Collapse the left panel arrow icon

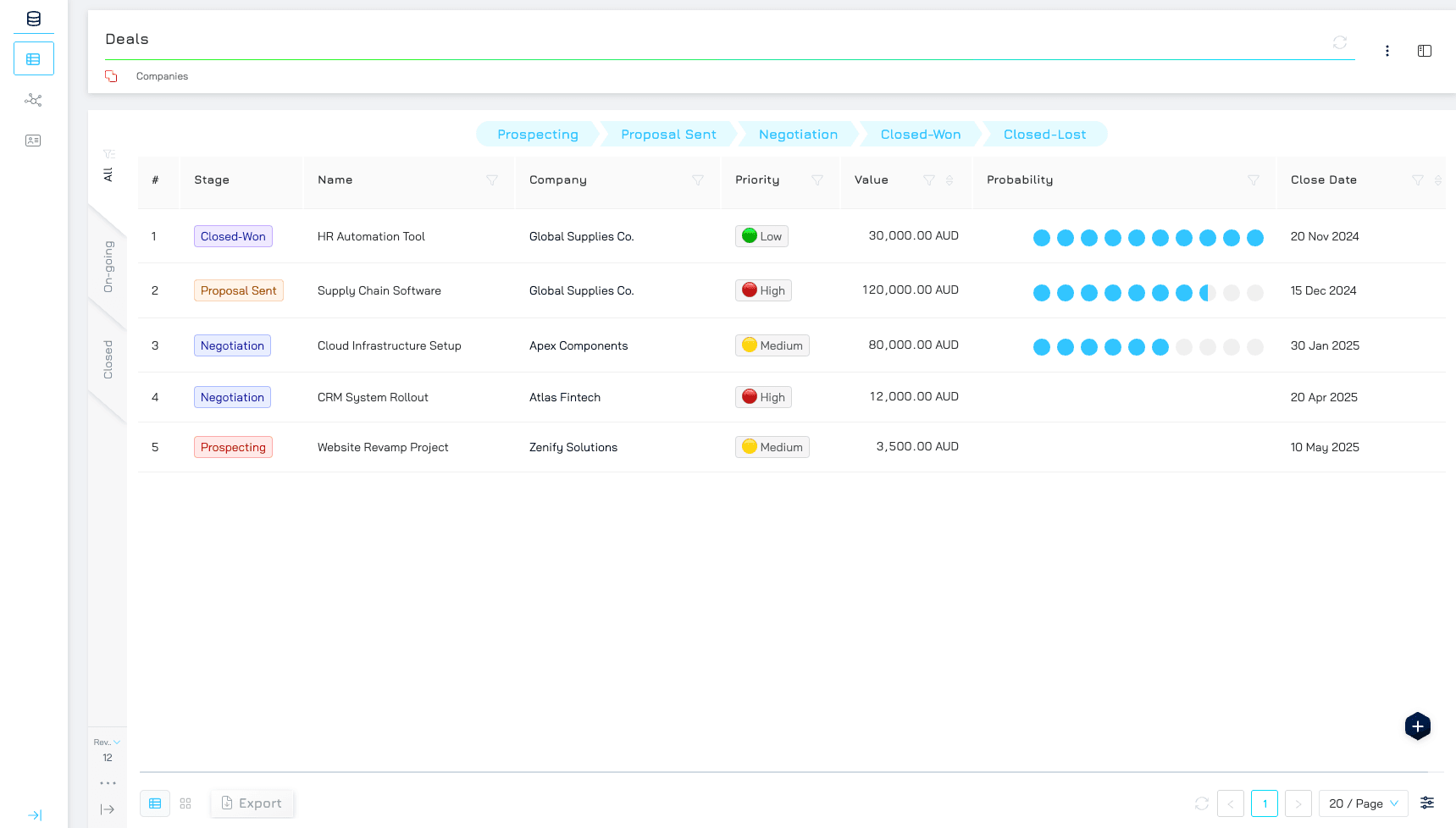[x=108, y=809]
